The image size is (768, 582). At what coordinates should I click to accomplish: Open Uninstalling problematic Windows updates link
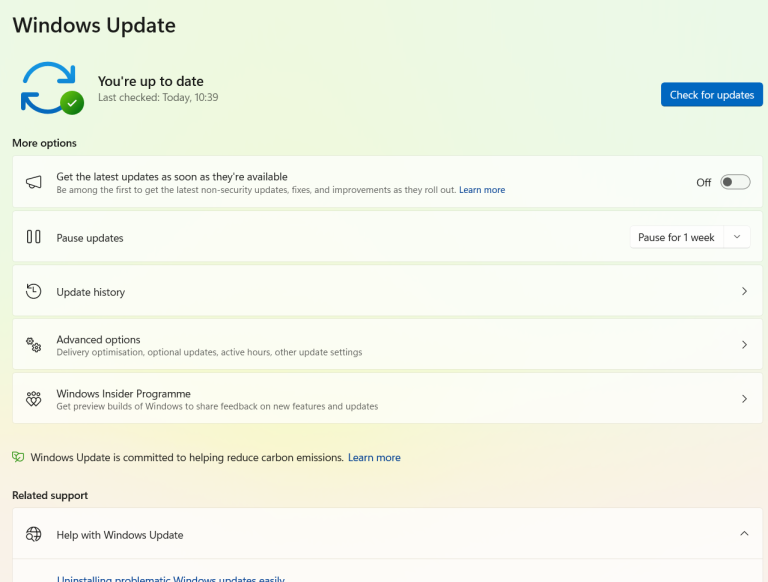point(170,578)
